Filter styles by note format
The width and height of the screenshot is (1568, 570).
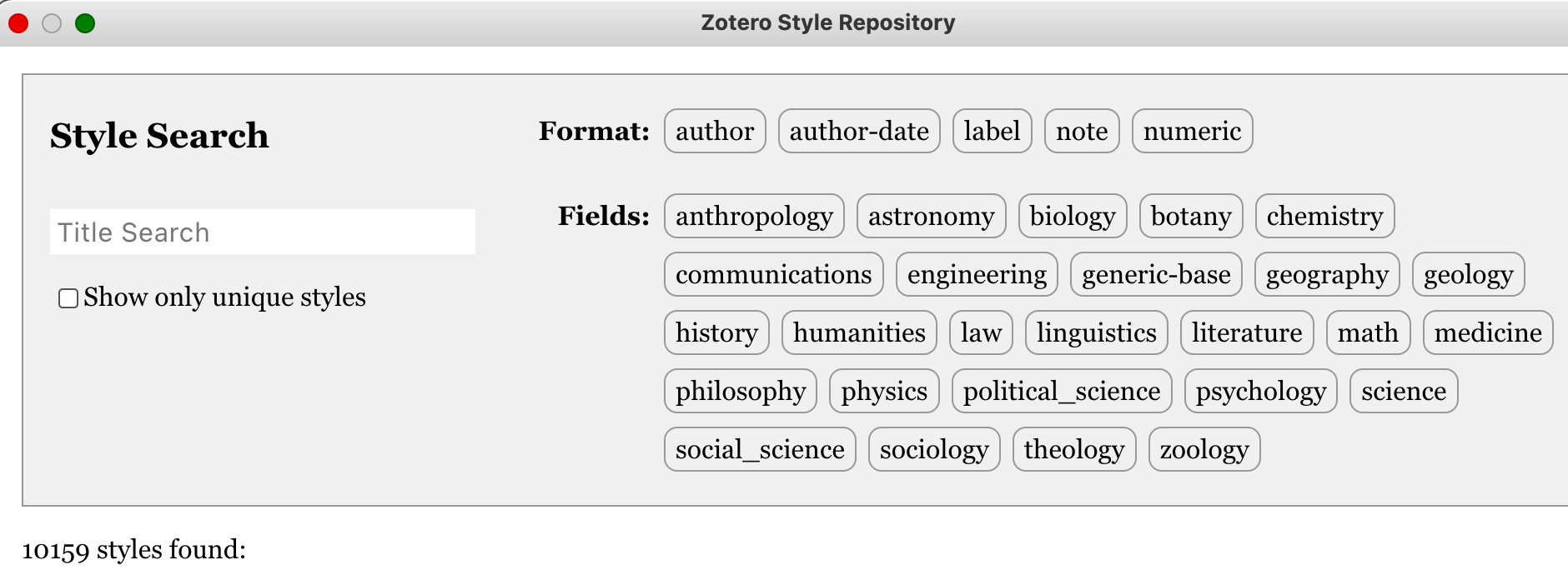pos(1081,131)
